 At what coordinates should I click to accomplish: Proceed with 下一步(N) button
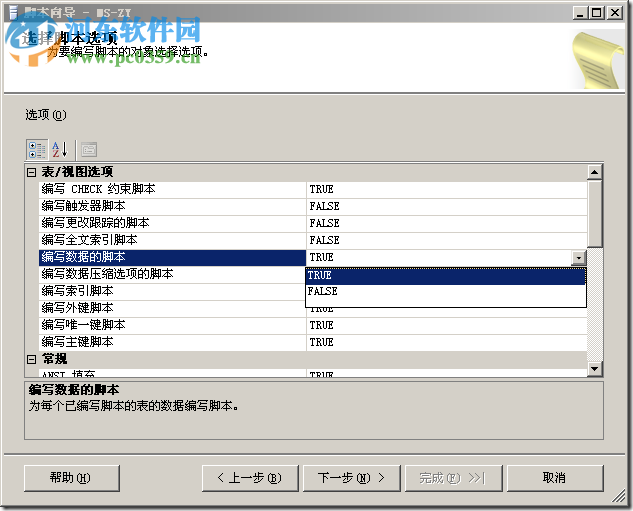point(352,478)
